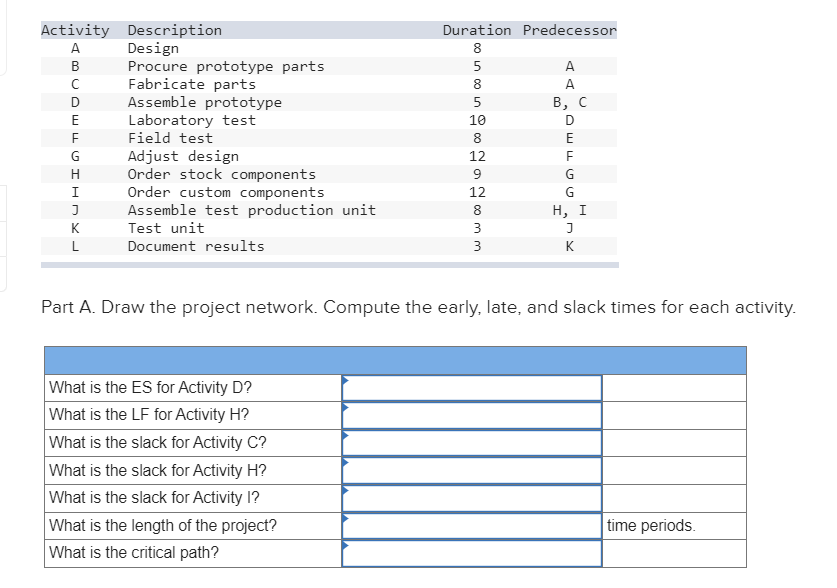This screenshot has height=588, width=837.
Task: Select the row for Activity E Laboratory test
Action: (x=200, y=120)
